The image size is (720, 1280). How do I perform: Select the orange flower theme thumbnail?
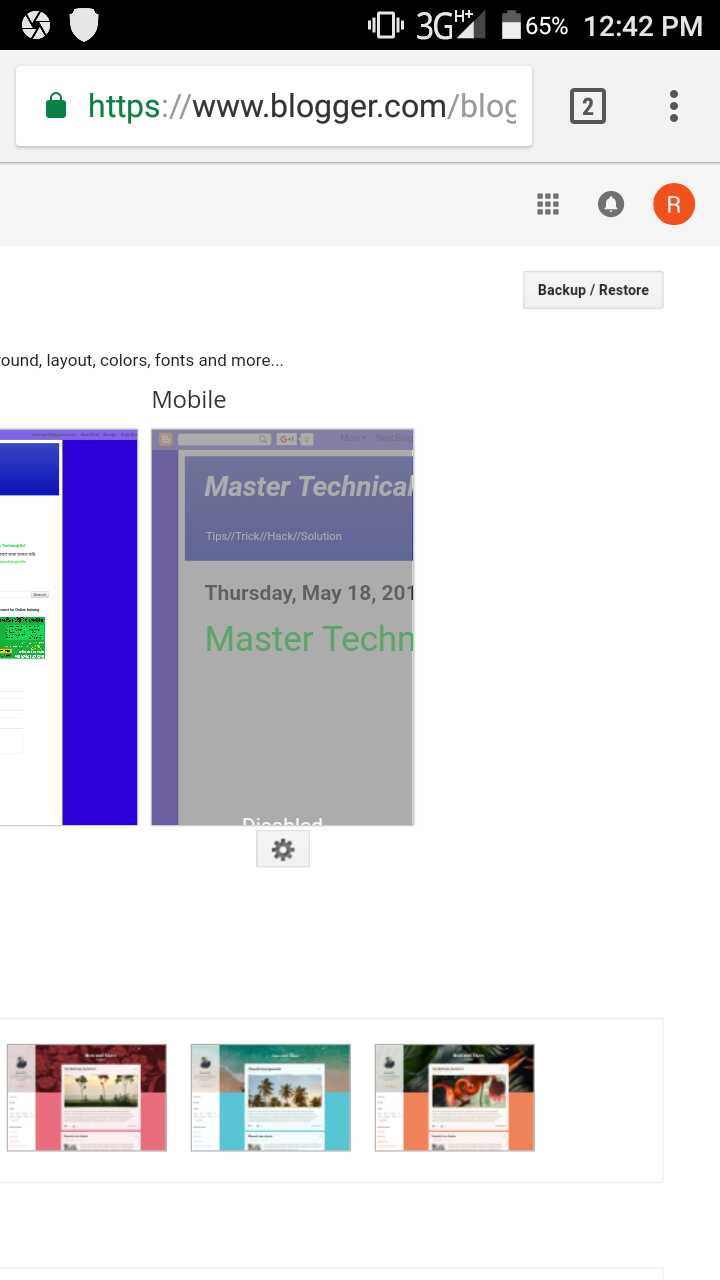(455, 1097)
